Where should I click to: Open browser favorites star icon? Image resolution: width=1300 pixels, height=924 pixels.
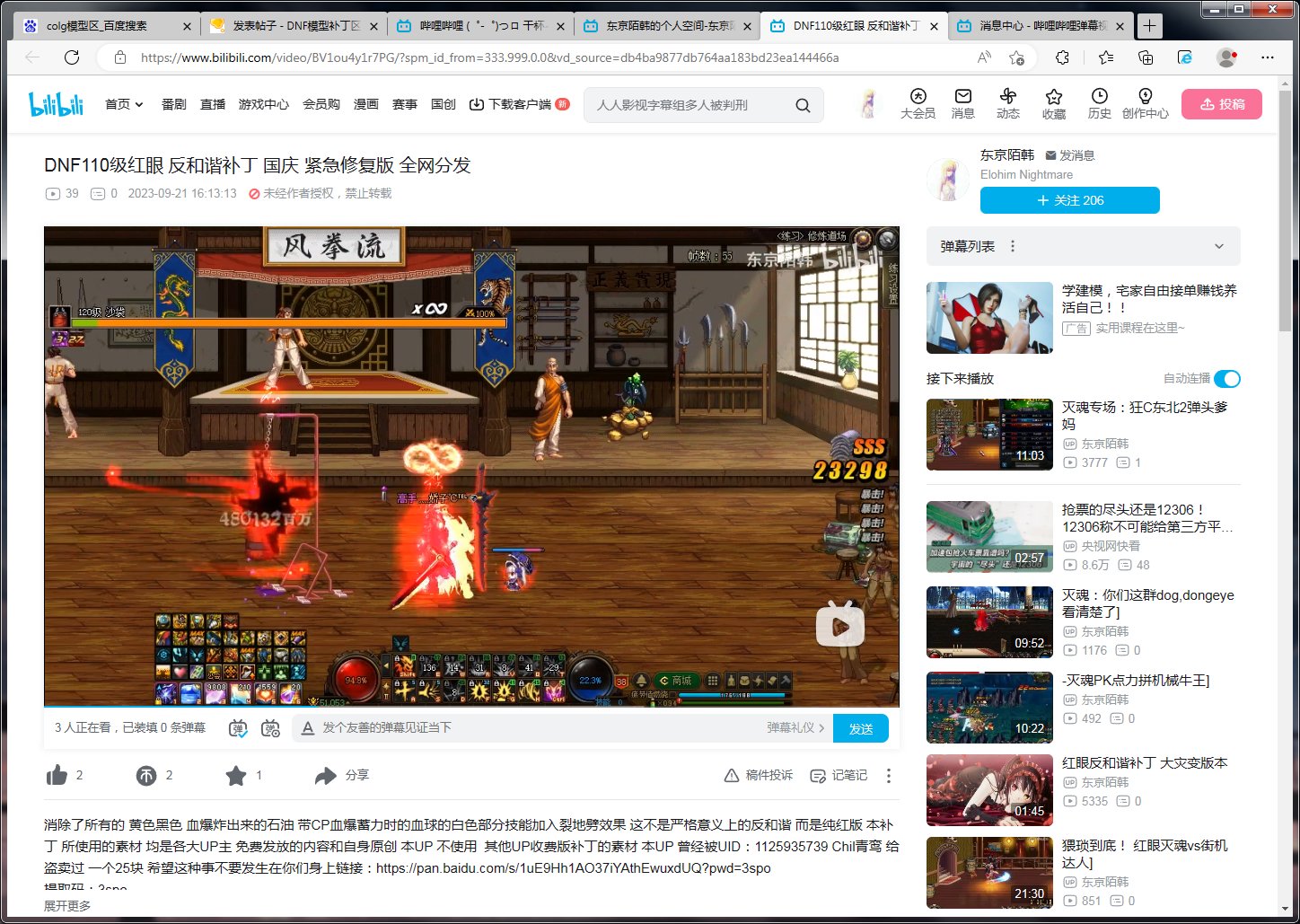pyautogui.click(x=1105, y=57)
